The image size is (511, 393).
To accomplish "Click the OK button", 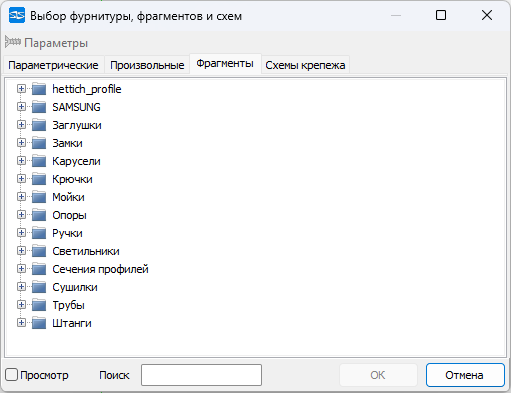I will click(378, 375).
